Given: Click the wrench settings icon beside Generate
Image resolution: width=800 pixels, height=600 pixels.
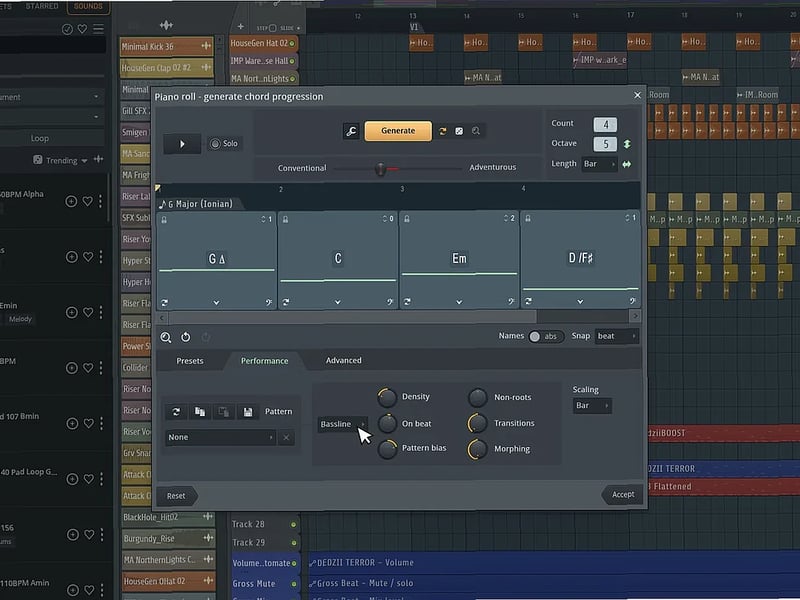Looking at the screenshot, I should (352, 130).
